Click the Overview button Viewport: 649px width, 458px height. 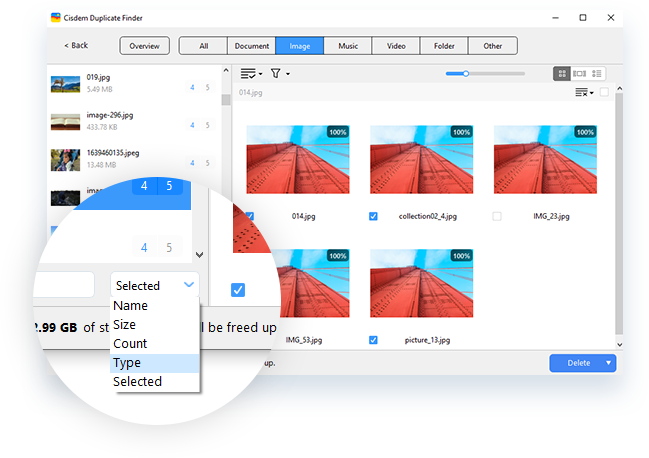(144, 45)
